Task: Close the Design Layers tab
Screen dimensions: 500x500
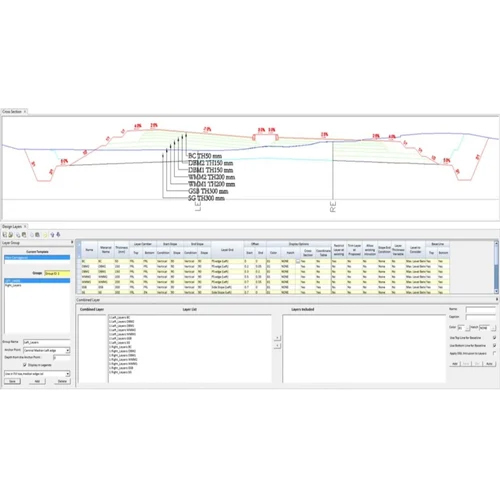Action: point(25,227)
